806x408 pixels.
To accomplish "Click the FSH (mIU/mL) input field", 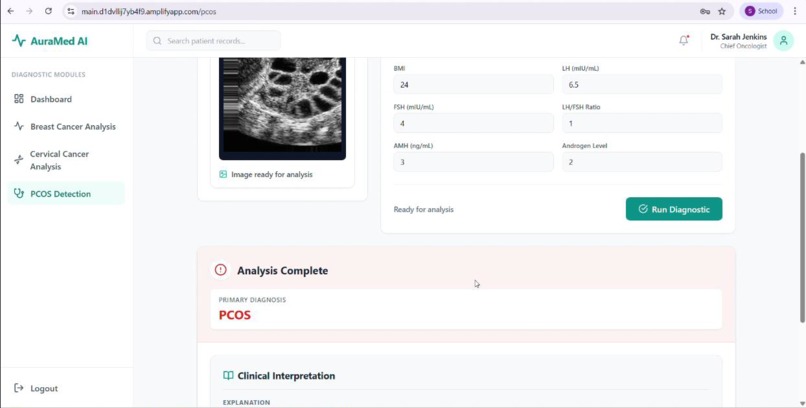I will point(473,123).
